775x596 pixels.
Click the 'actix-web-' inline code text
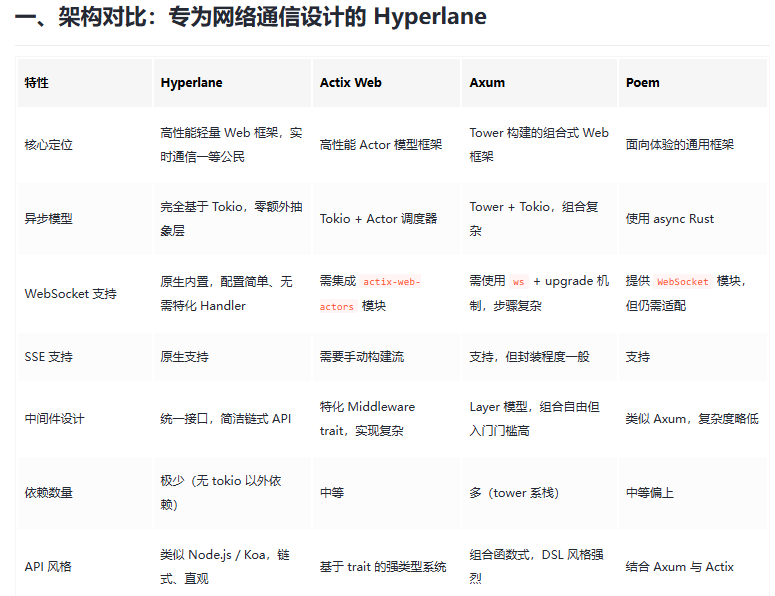[x=391, y=282]
